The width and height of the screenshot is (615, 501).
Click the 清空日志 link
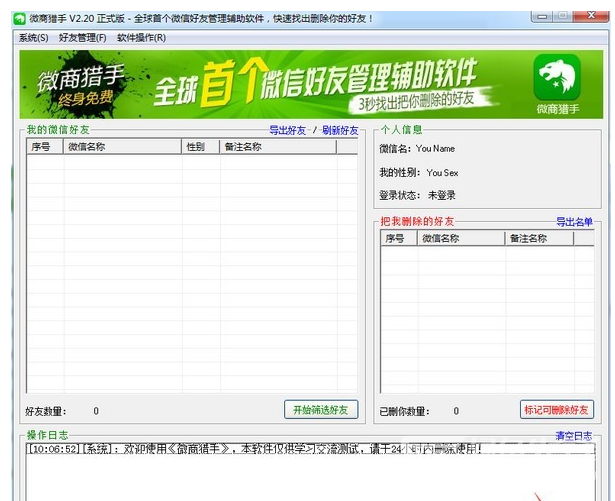point(574,436)
